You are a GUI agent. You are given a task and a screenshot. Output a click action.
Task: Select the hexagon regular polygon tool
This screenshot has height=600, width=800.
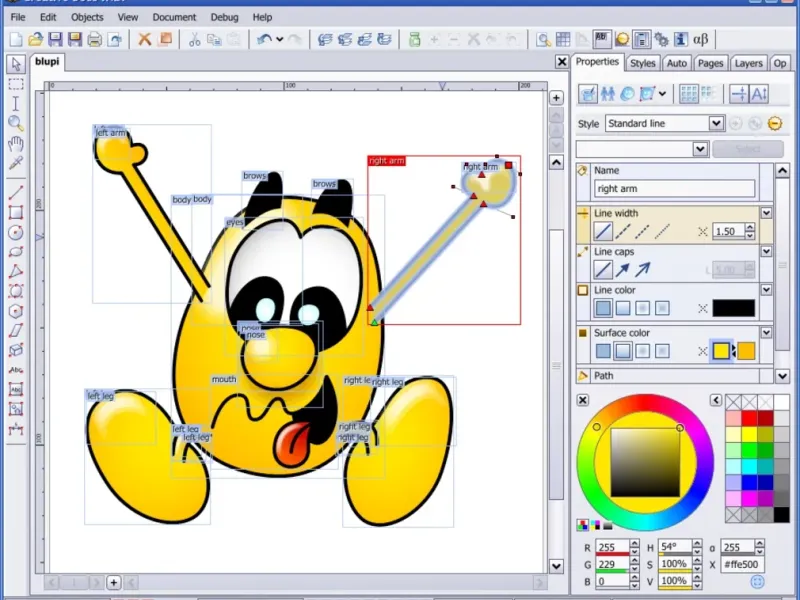pos(16,311)
